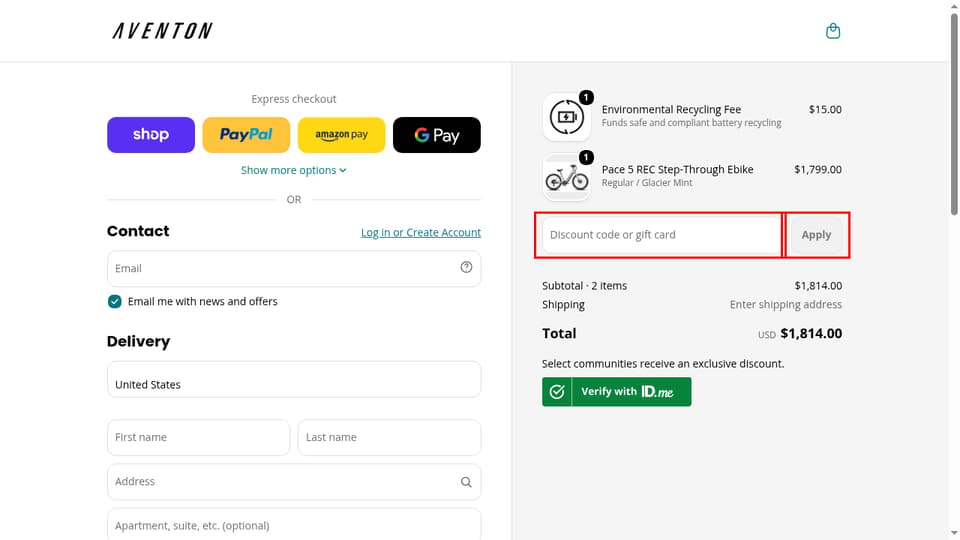Screen dimensions: 960x540
Task: Click Enter shipping address text
Action: tap(786, 305)
